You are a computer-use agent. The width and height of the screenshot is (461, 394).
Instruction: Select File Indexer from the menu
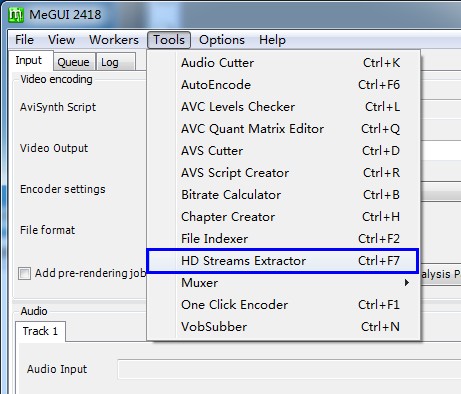point(283,239)
